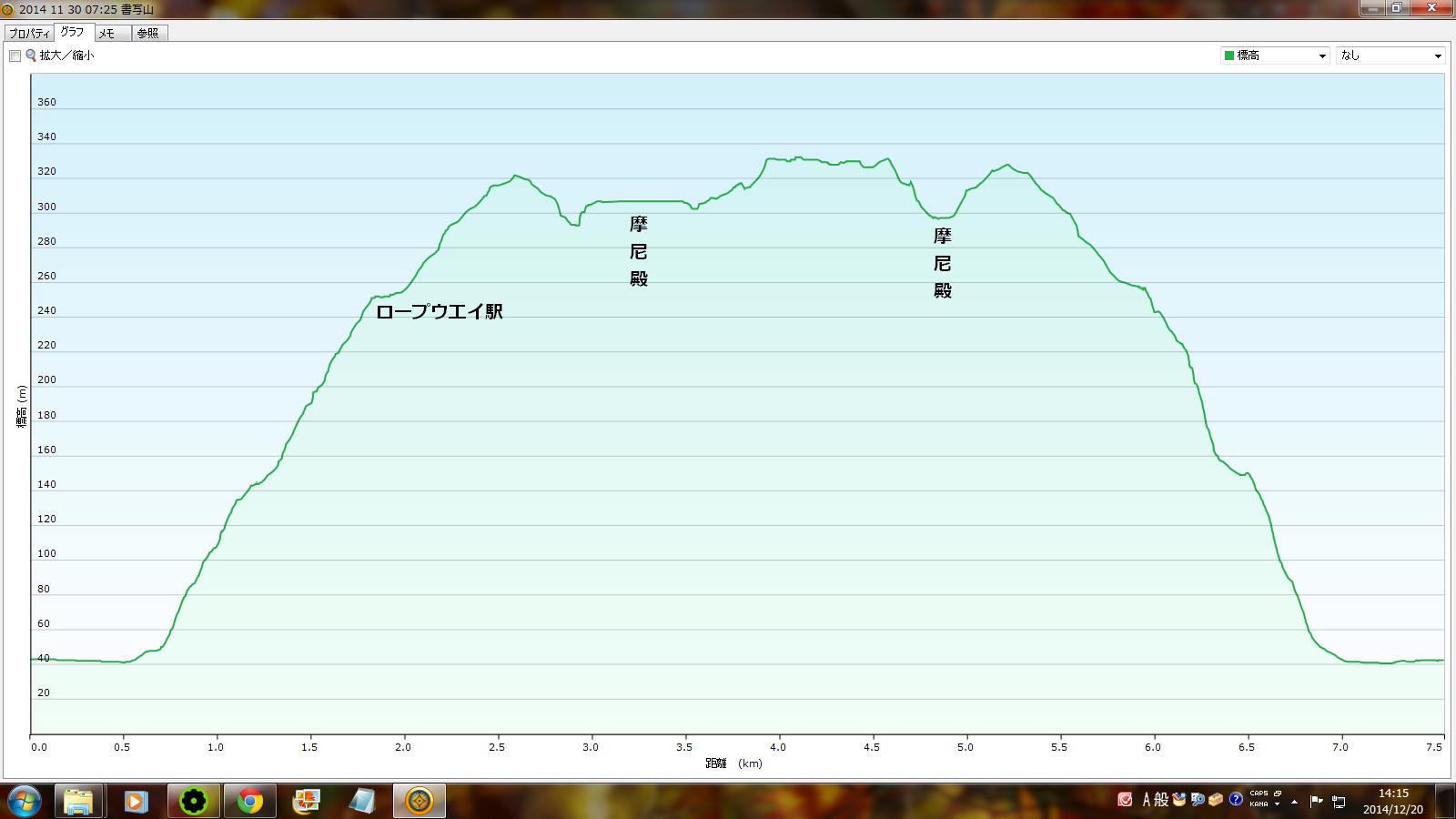Click the magnifier zoom icon

31,56
